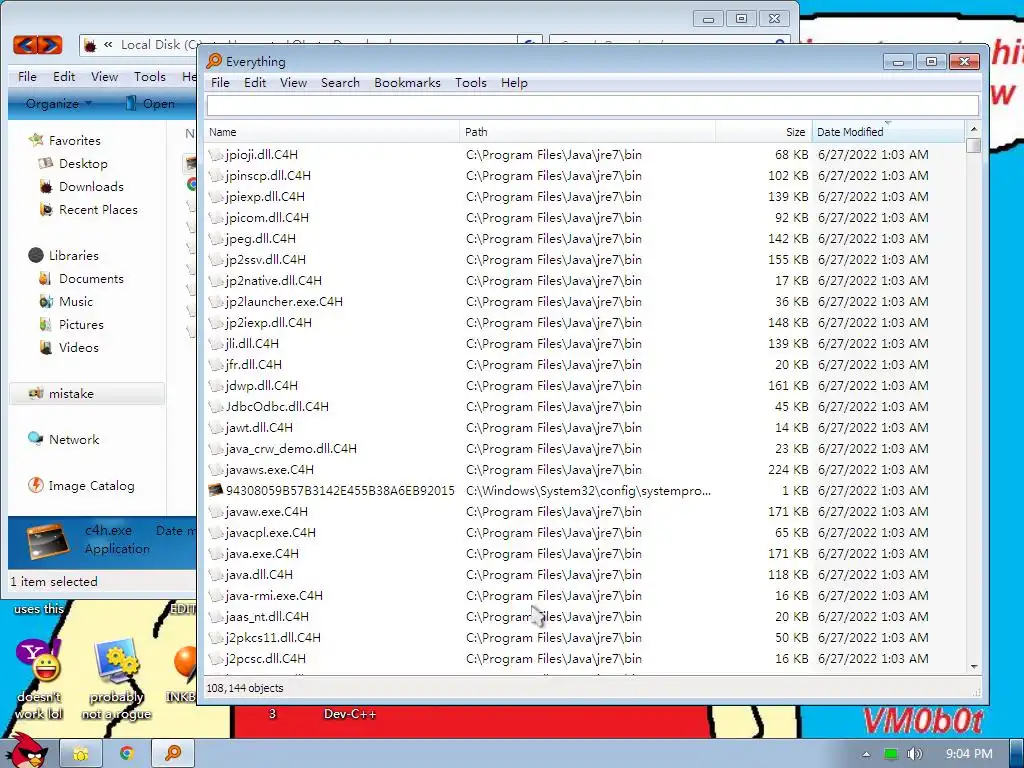The height and width of the screenshot is (768, 1024).
Task: Sort results by the Path column header
Action: tap(588, 132)
